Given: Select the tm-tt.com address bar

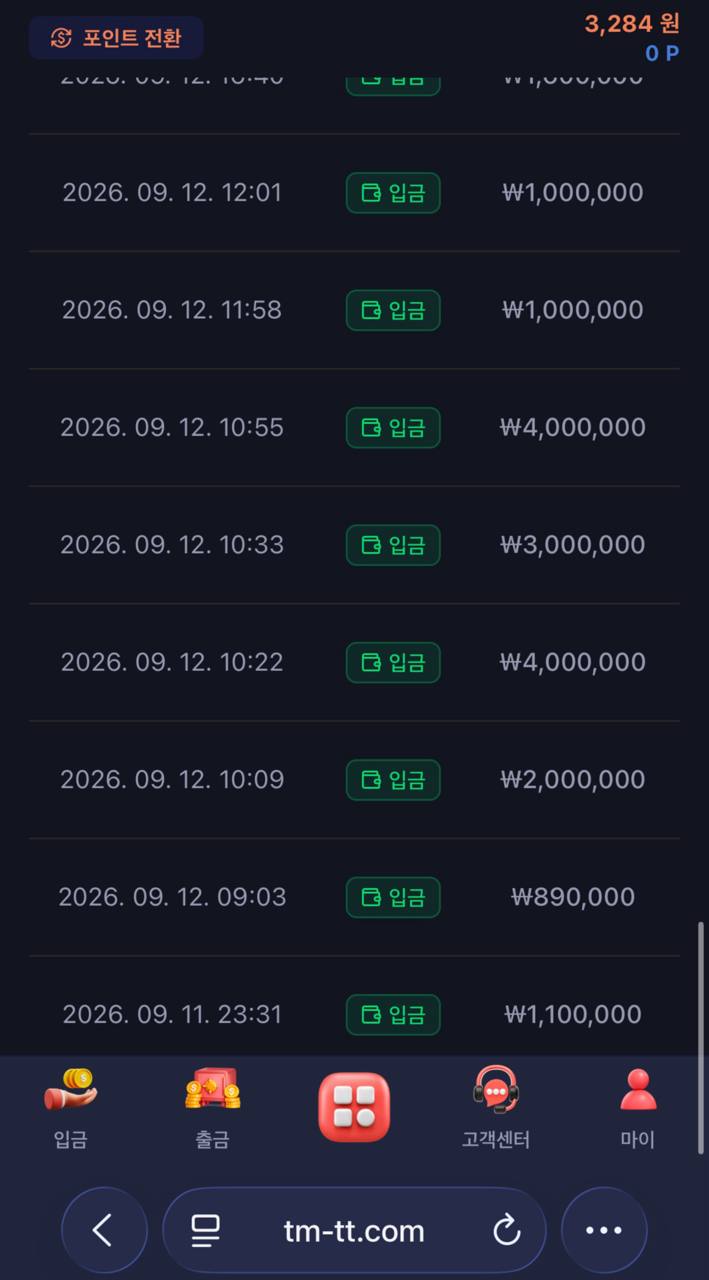Looking at the screenshot, I should pos(354,1230).
